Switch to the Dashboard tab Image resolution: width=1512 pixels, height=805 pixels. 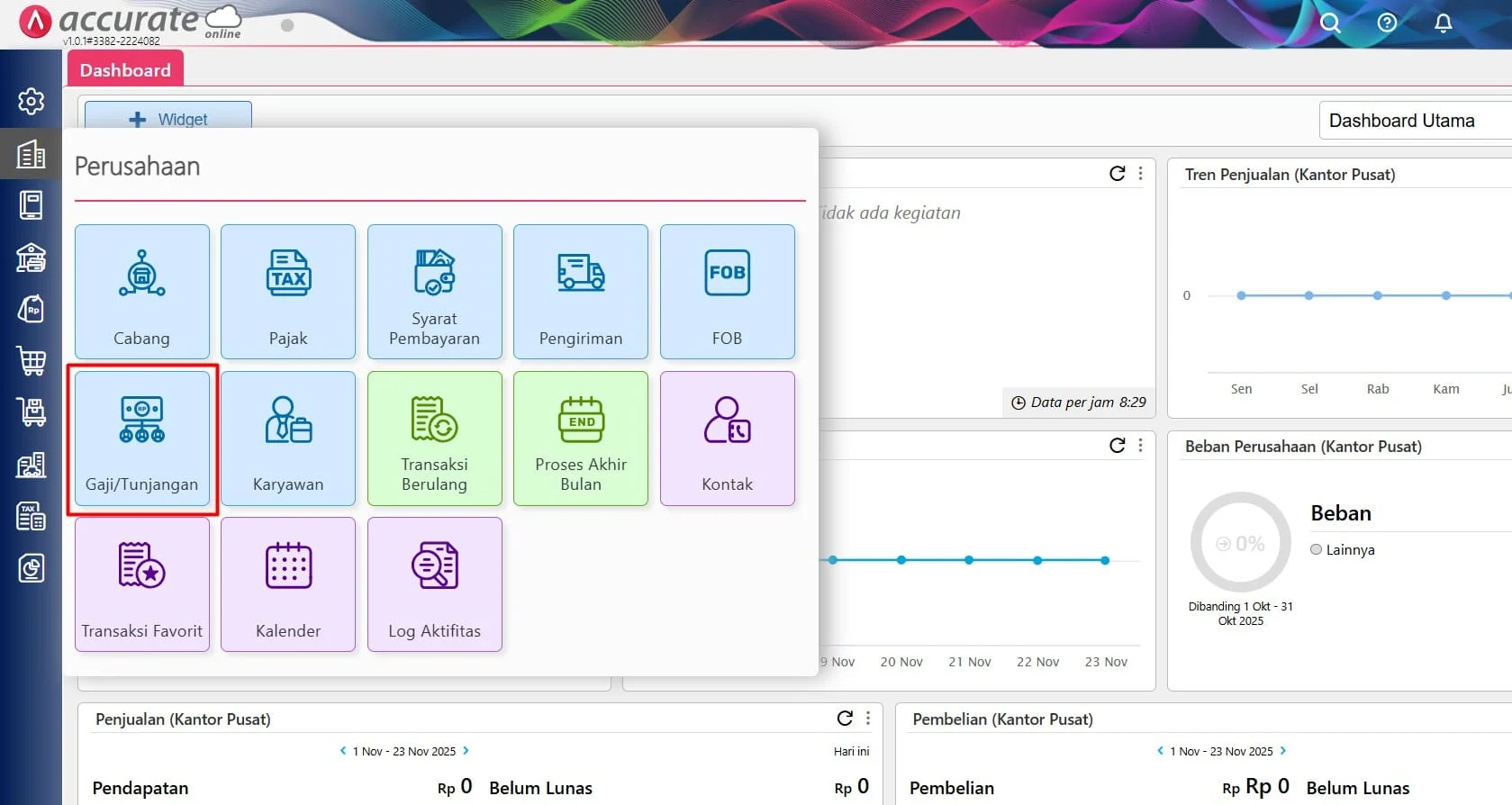(x=125, y=70)
